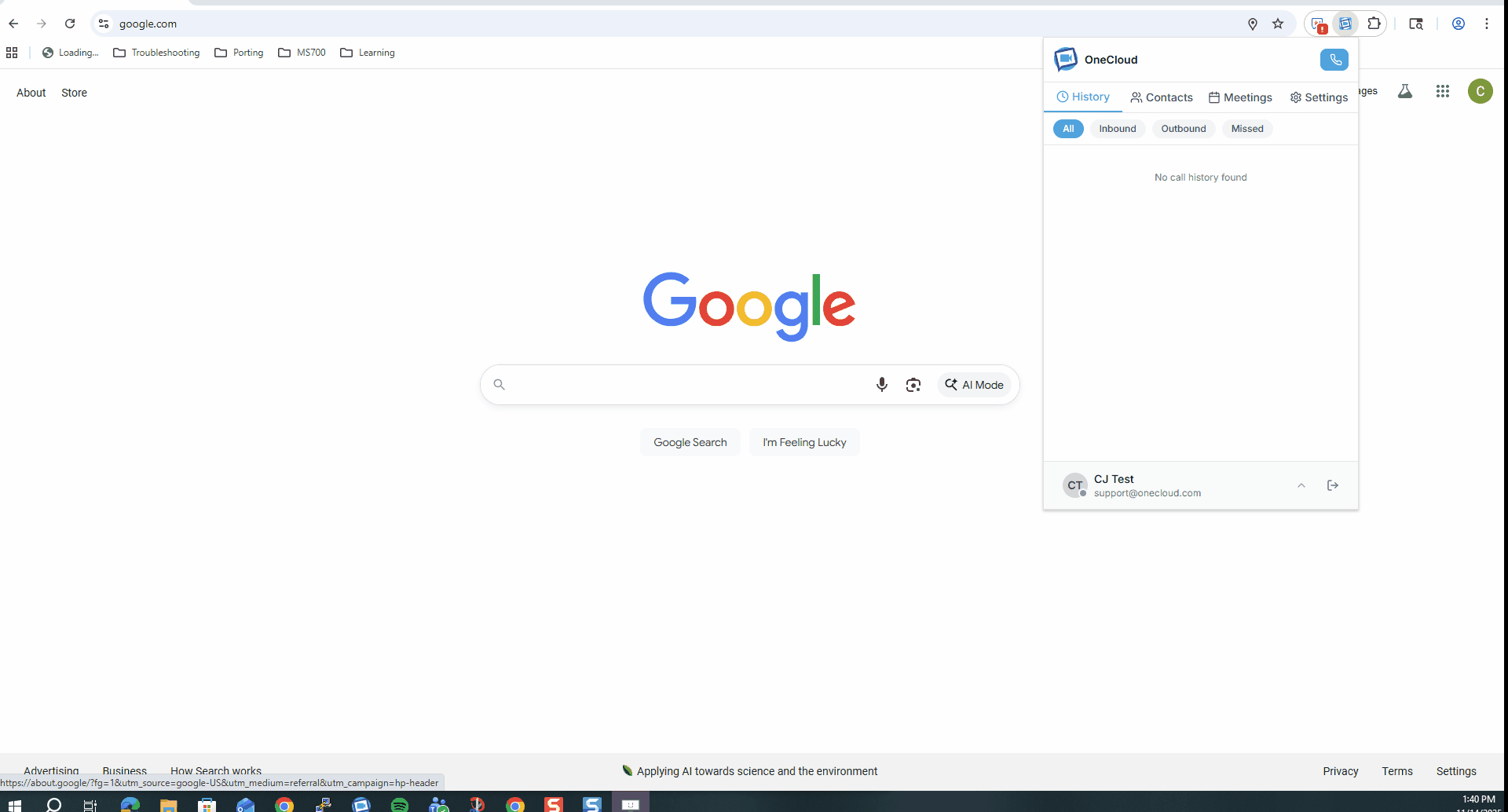Switch to the Contacts tab
This screenshot has width=1508, height=812.
1161,97
